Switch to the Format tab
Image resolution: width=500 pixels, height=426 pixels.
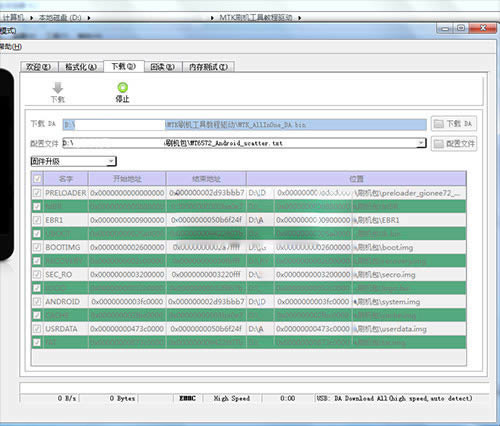pos(81,67)
